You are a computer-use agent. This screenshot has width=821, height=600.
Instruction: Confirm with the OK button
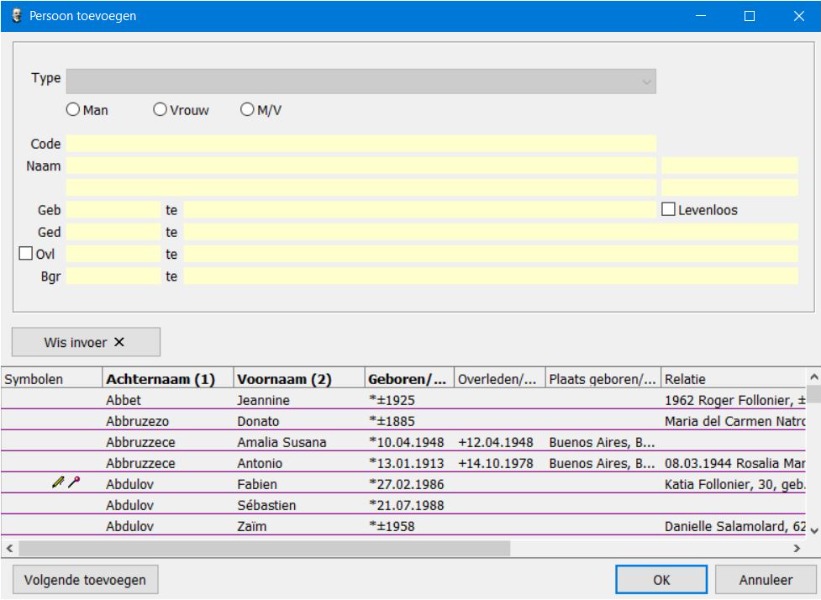(x=661, y=579)
